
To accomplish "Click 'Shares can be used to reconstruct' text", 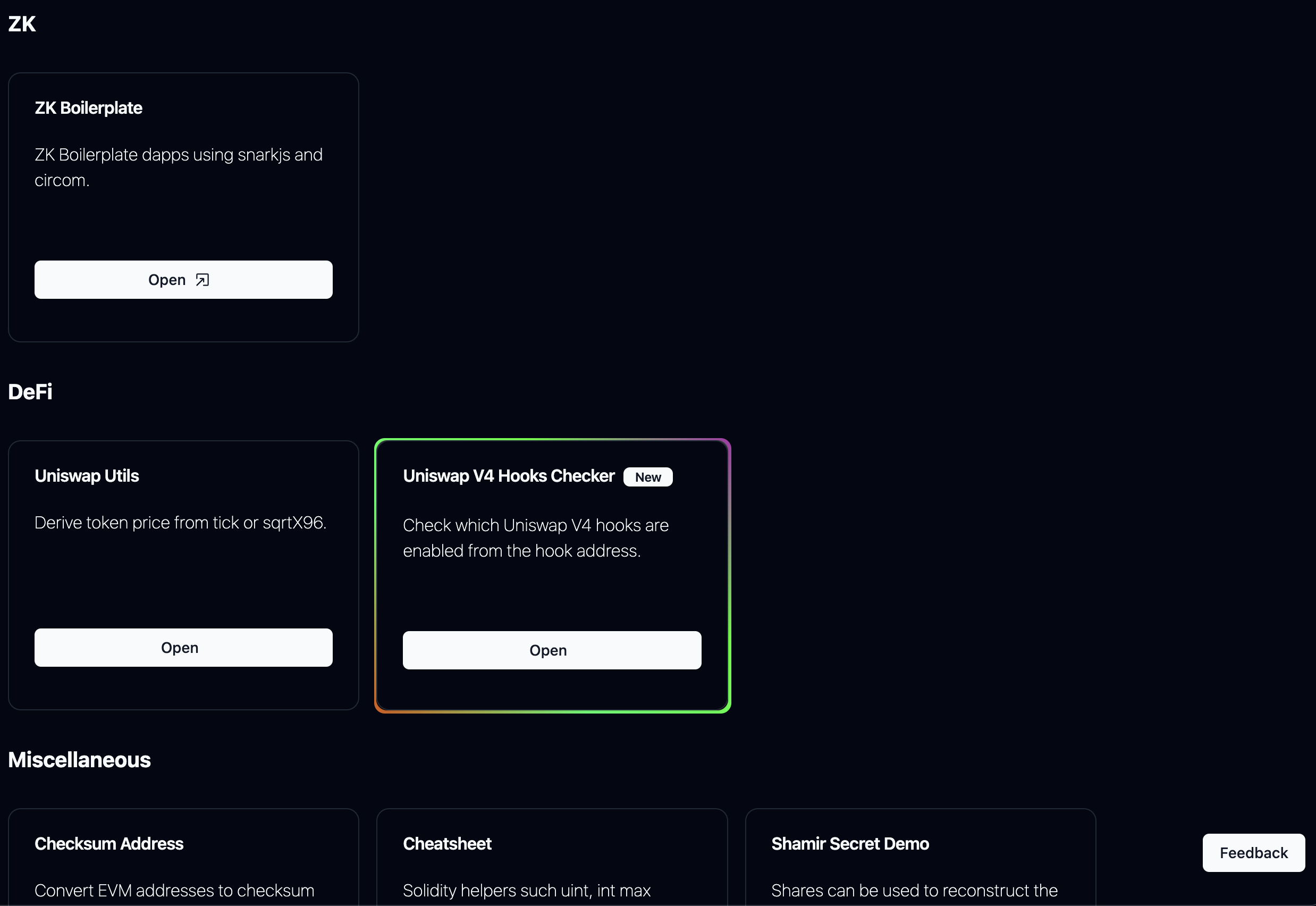I will [914, 890].
